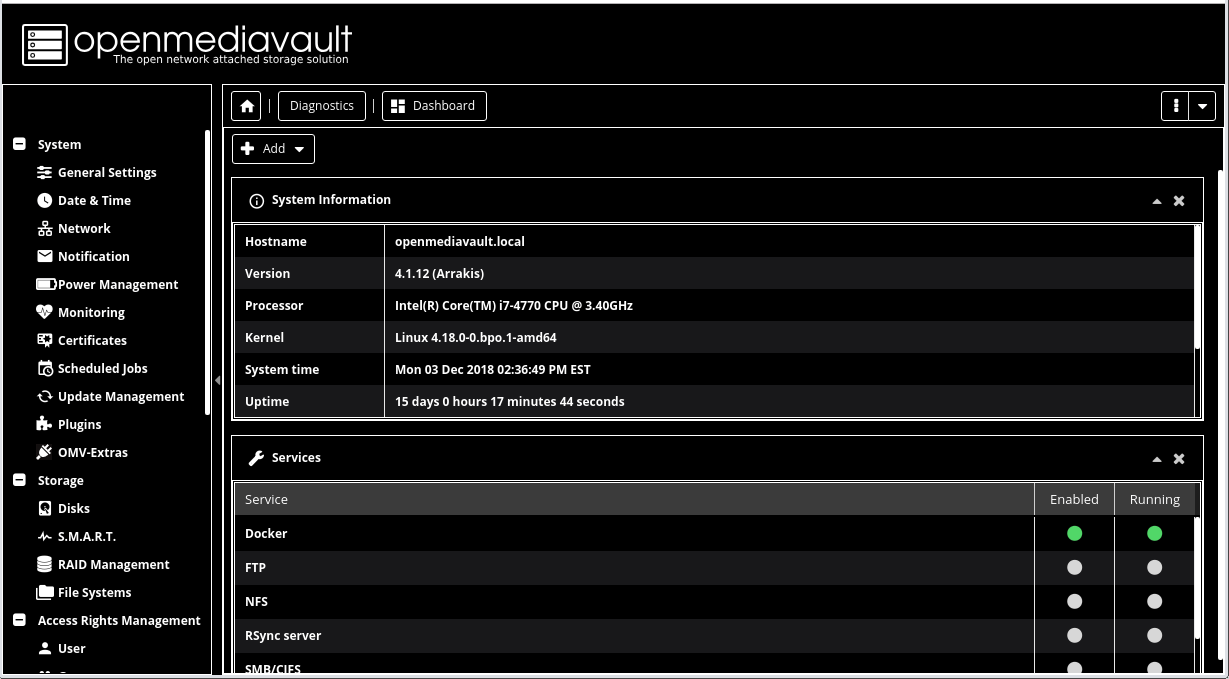The width and height of the screenshot is (1229, 679).
Task: Click the sidebar vertical scrollbar
Action: click(x=207, y=272)
